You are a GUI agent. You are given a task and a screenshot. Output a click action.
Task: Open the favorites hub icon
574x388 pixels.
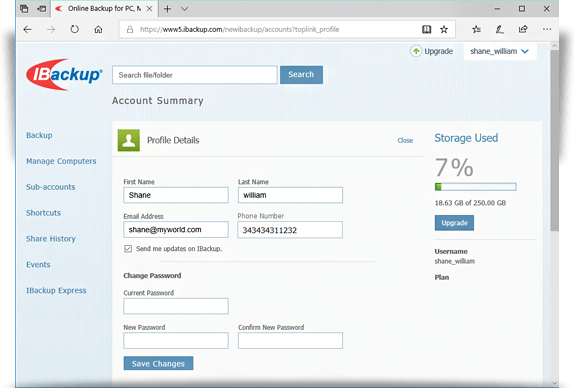pos(476,29)
